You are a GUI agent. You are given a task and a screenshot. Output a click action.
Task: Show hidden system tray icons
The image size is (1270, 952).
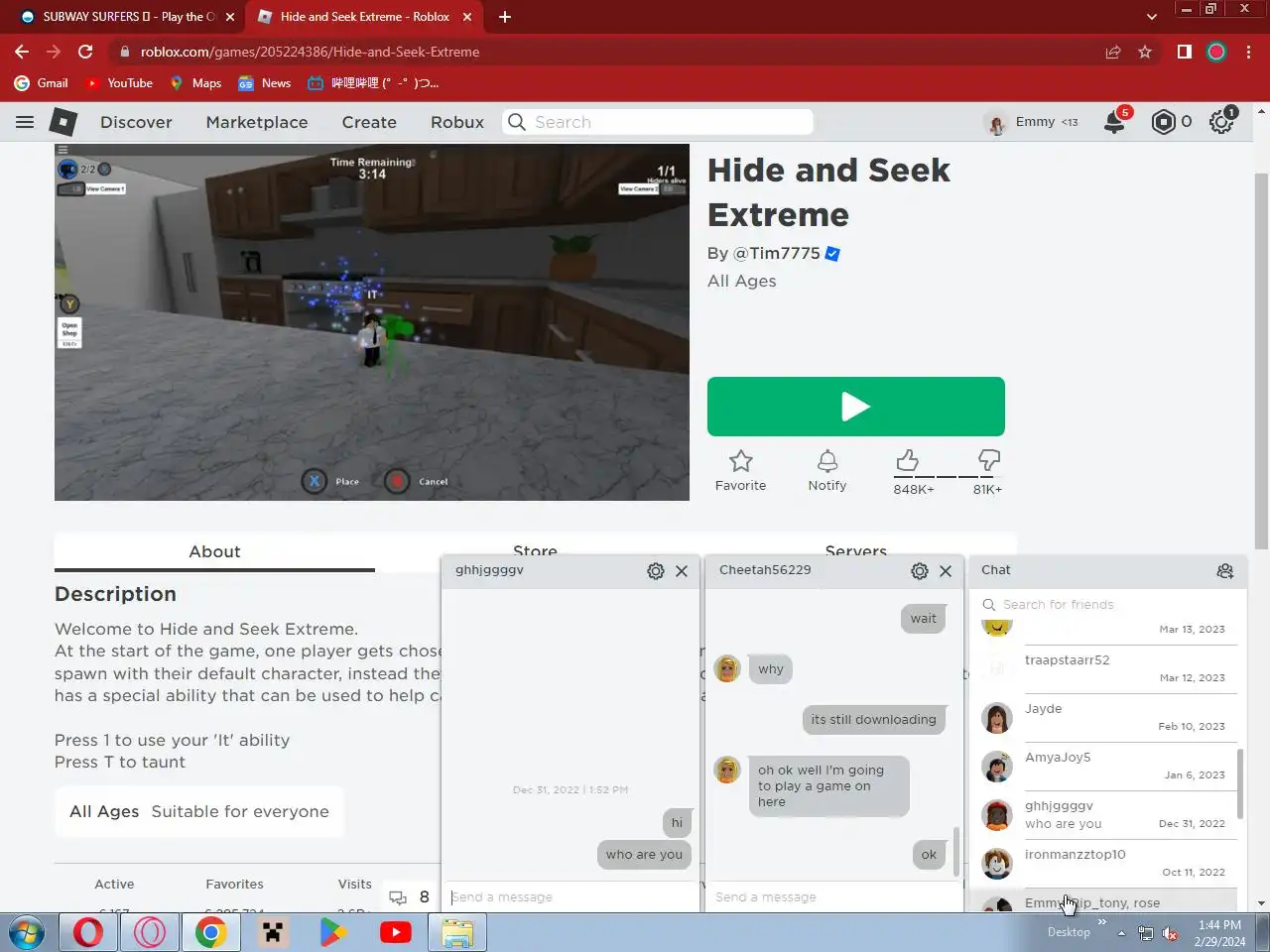tap(1121, 933)
